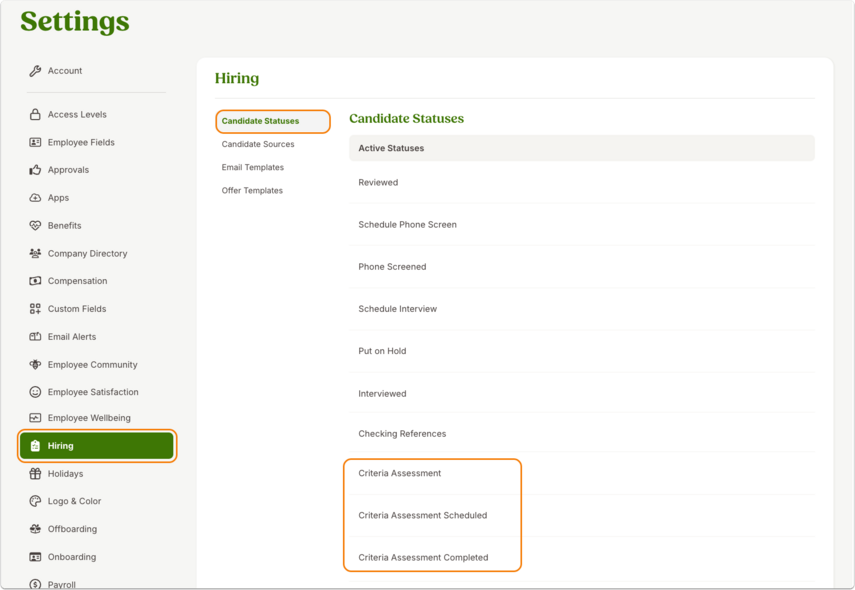This screenshot has width=855, height=590.
Task: Click the Company Directory people icon
Action: click(x=35, y=254)
